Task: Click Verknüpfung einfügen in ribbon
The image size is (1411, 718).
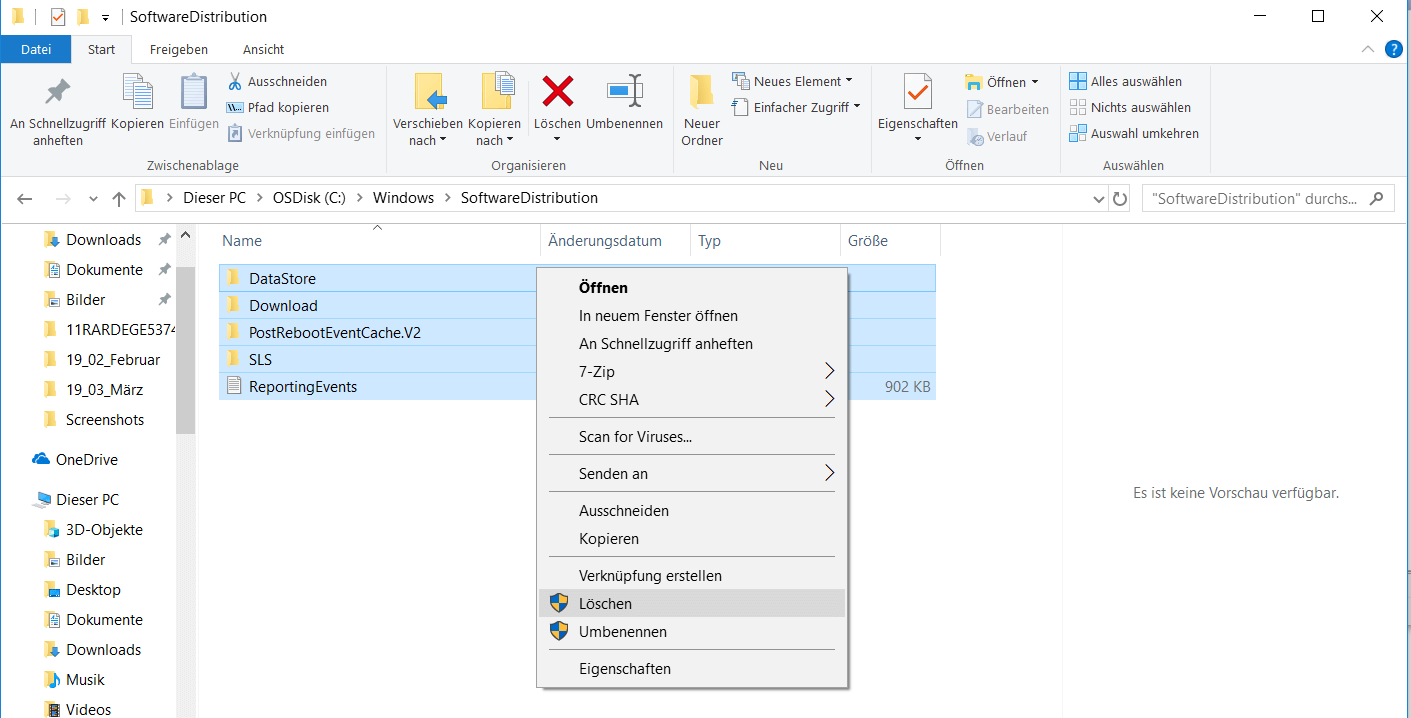Action: coord(301,133)
